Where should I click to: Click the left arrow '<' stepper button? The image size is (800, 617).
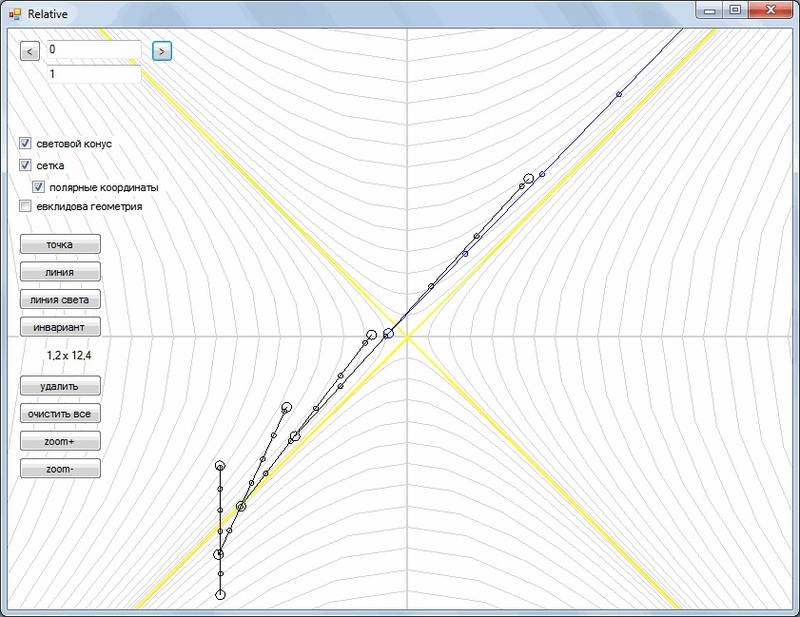30,52
